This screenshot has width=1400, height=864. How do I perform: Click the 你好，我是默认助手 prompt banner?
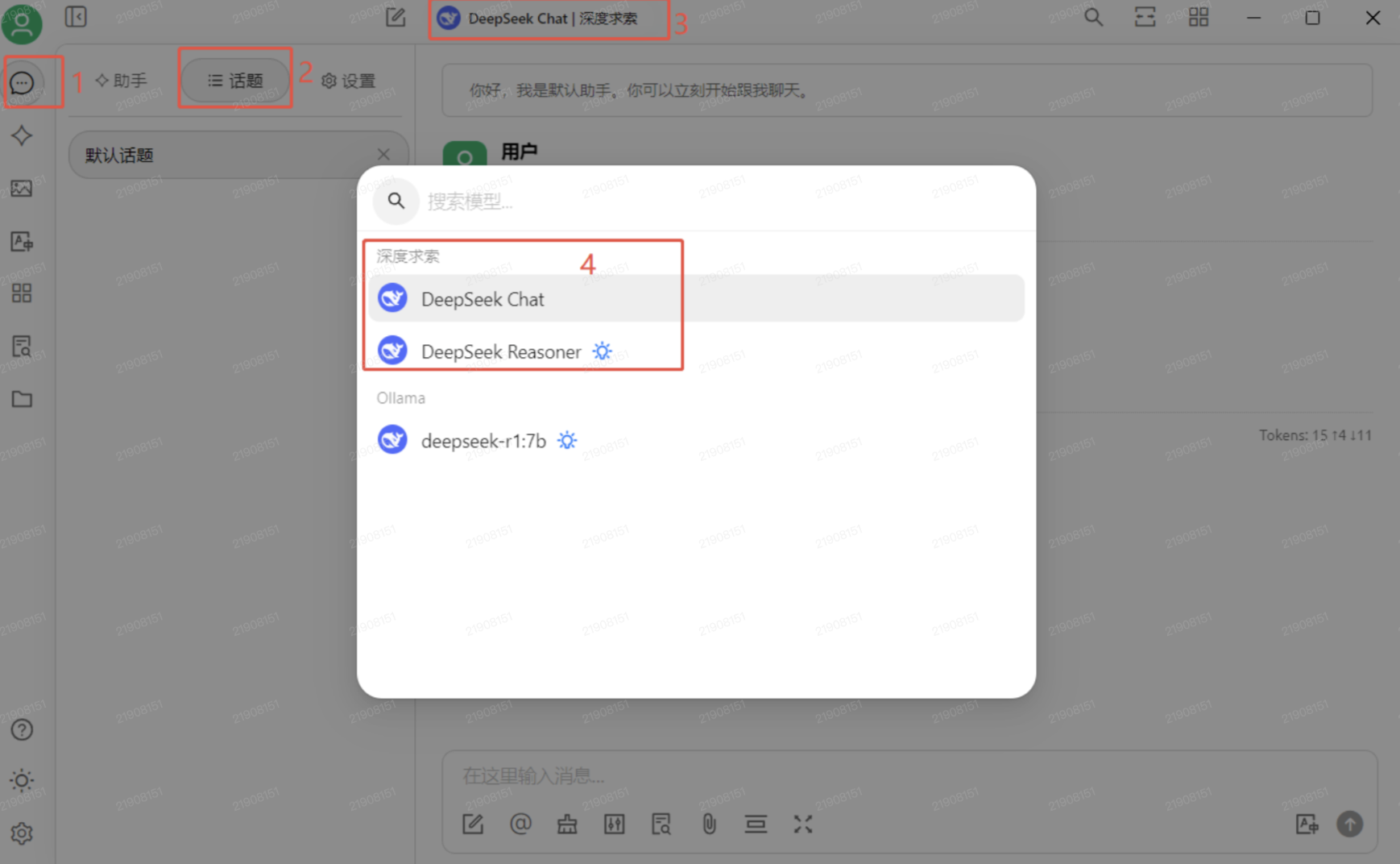(907, 90)
